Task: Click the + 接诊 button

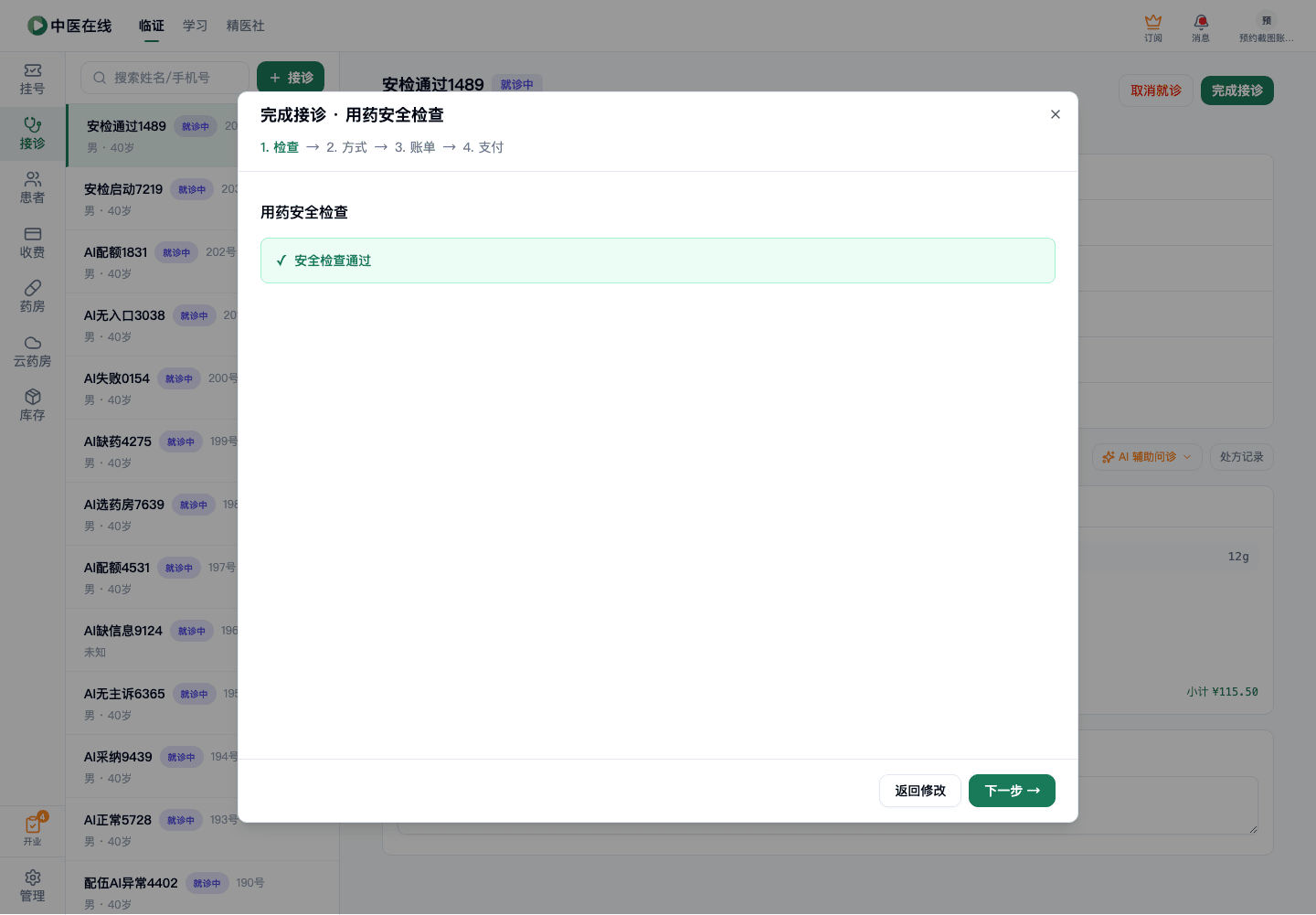Action: coord(291,78)
